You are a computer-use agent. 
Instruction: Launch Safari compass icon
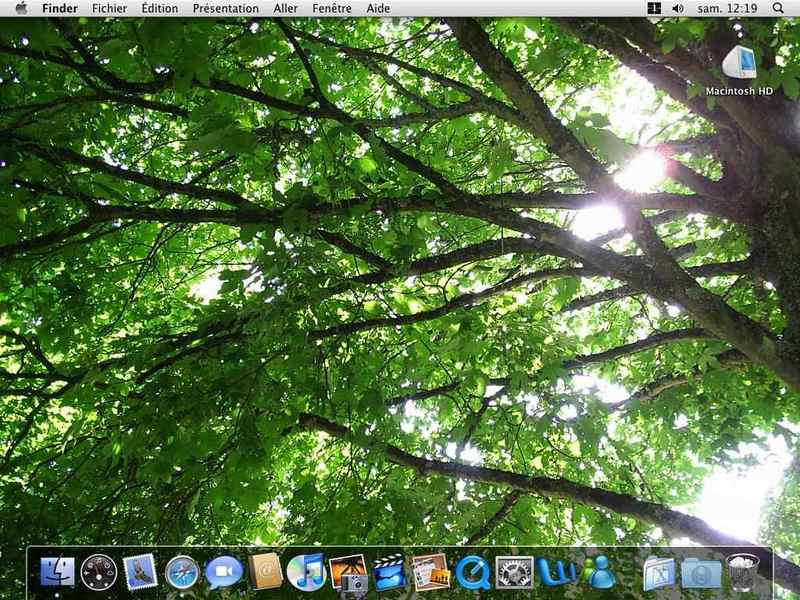coord(182,572)
